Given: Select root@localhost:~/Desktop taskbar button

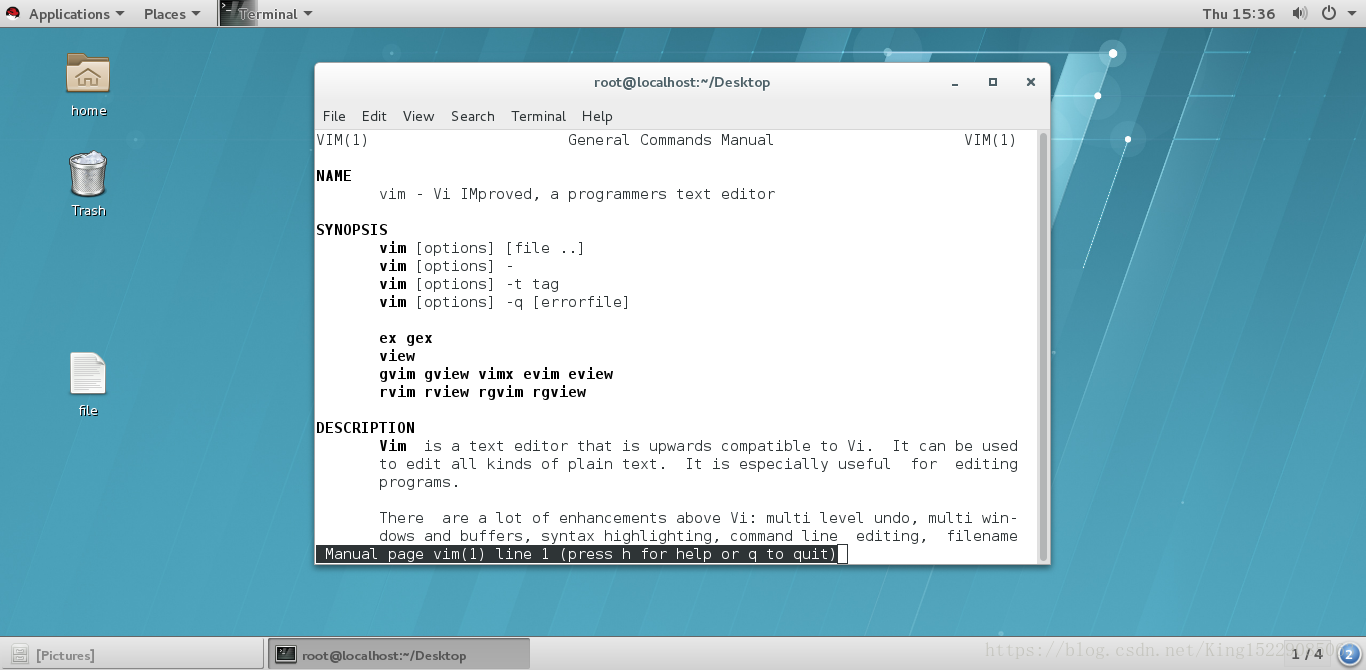Looking at the screenshot, I should tap(399, 655).
